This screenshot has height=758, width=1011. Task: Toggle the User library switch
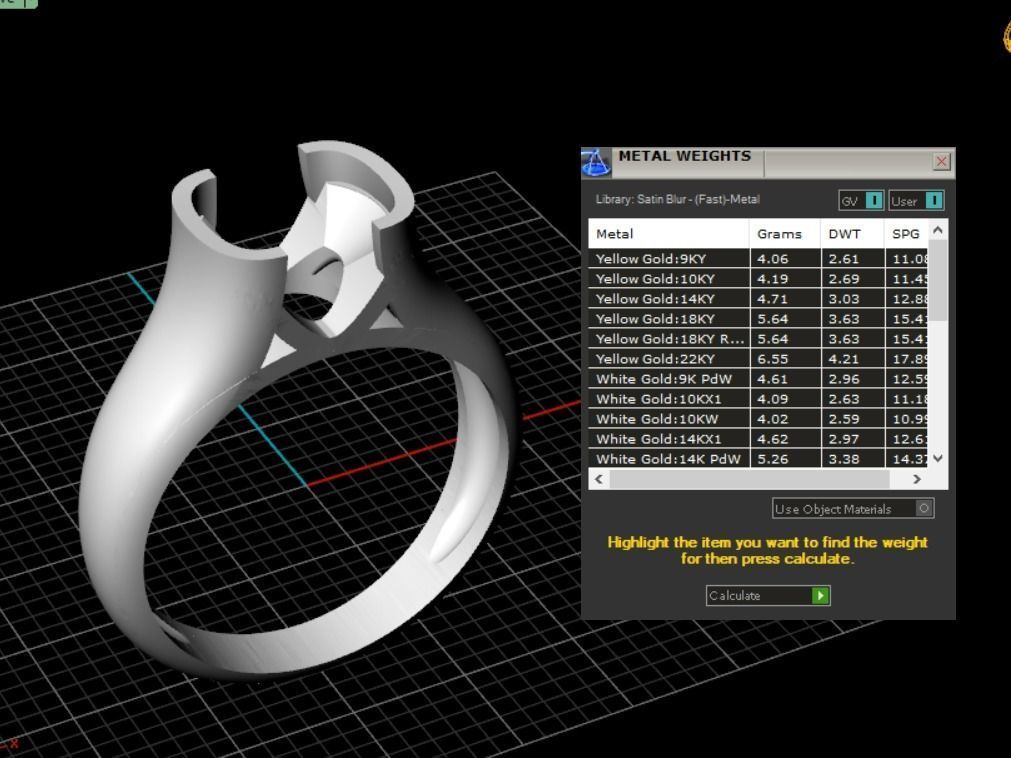pos(916,200)
